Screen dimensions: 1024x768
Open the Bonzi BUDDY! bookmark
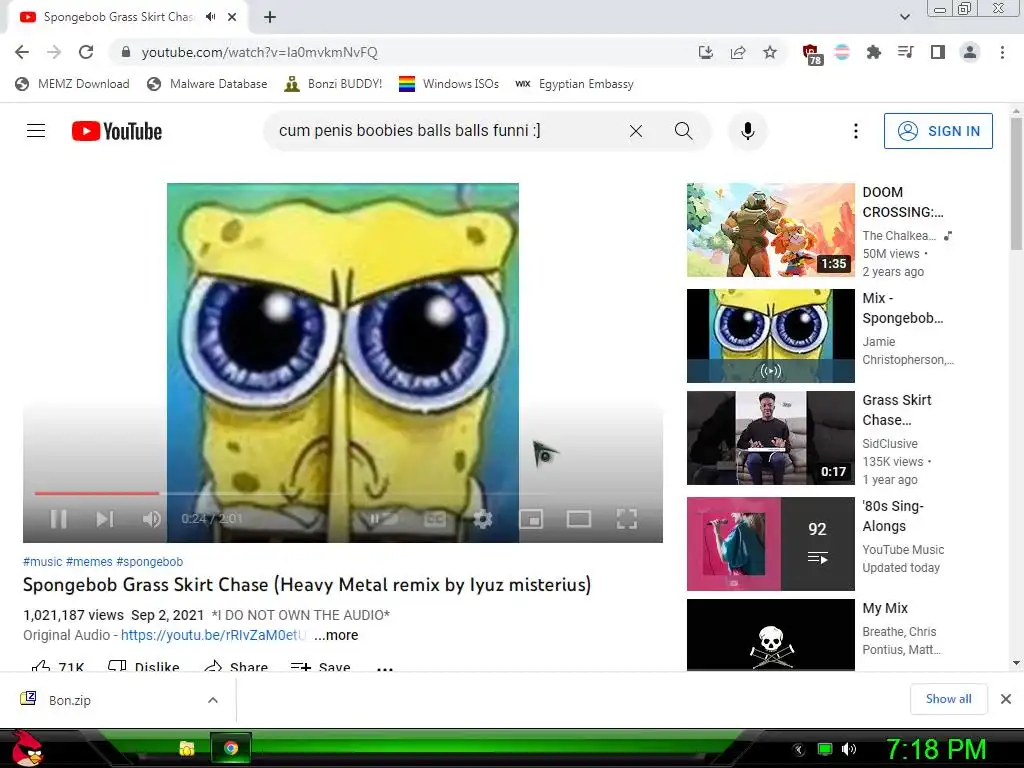pyautogui.click(x=333, y=84)
